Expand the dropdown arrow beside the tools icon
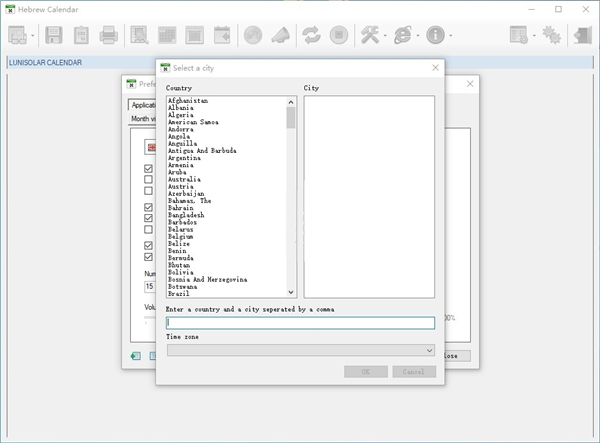Viewport: 600px width, 443px height. pyautogui.click(x=385, y=36)
